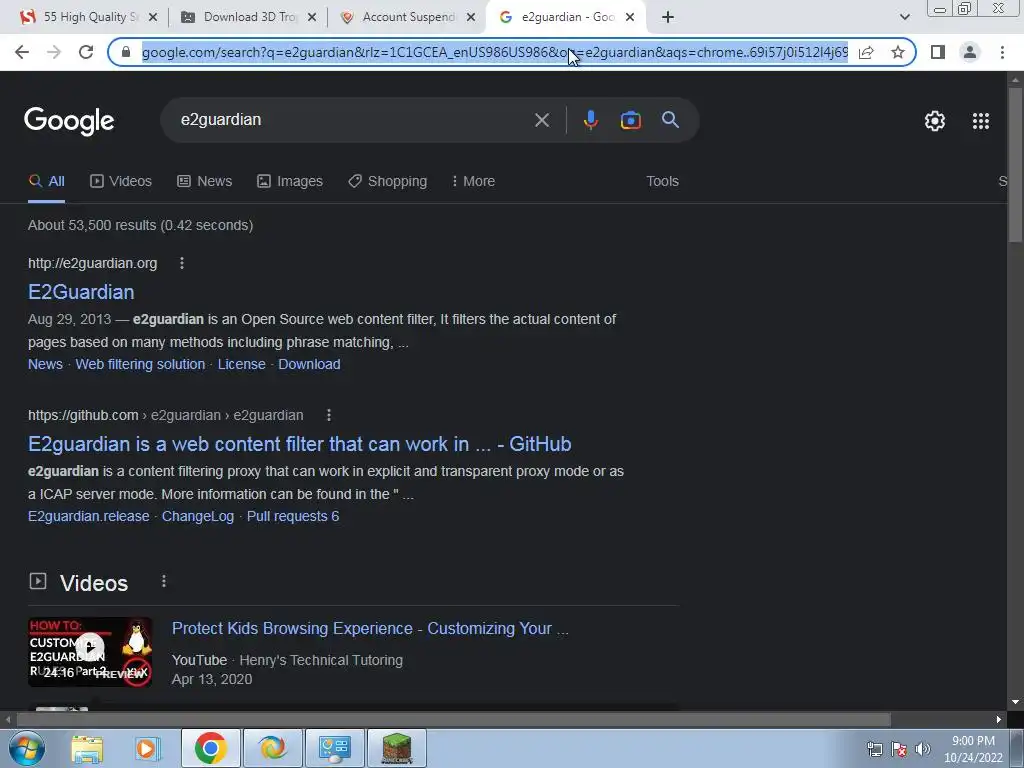Viewport: 1024px width, 768px height.
Task: Open the E2Guardian result title
Action: pos(81,292)
